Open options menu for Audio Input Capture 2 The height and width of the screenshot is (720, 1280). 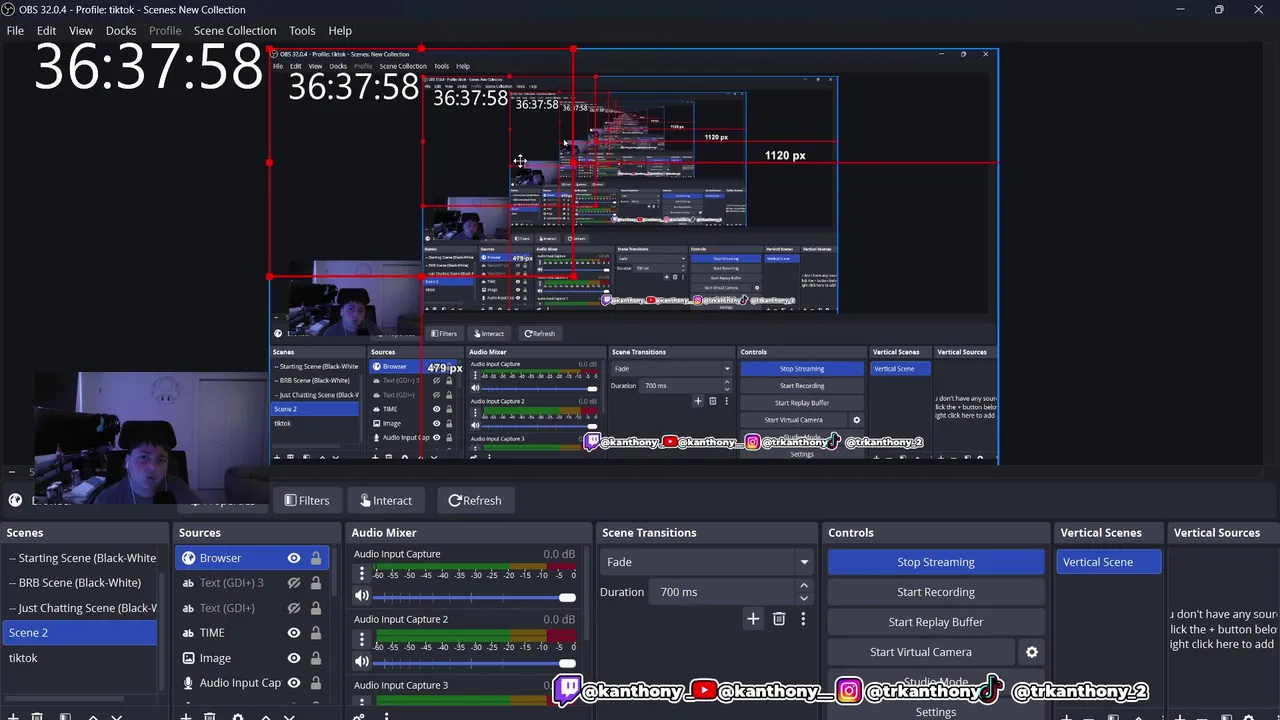pyautogui.click(x=362, y=639)
